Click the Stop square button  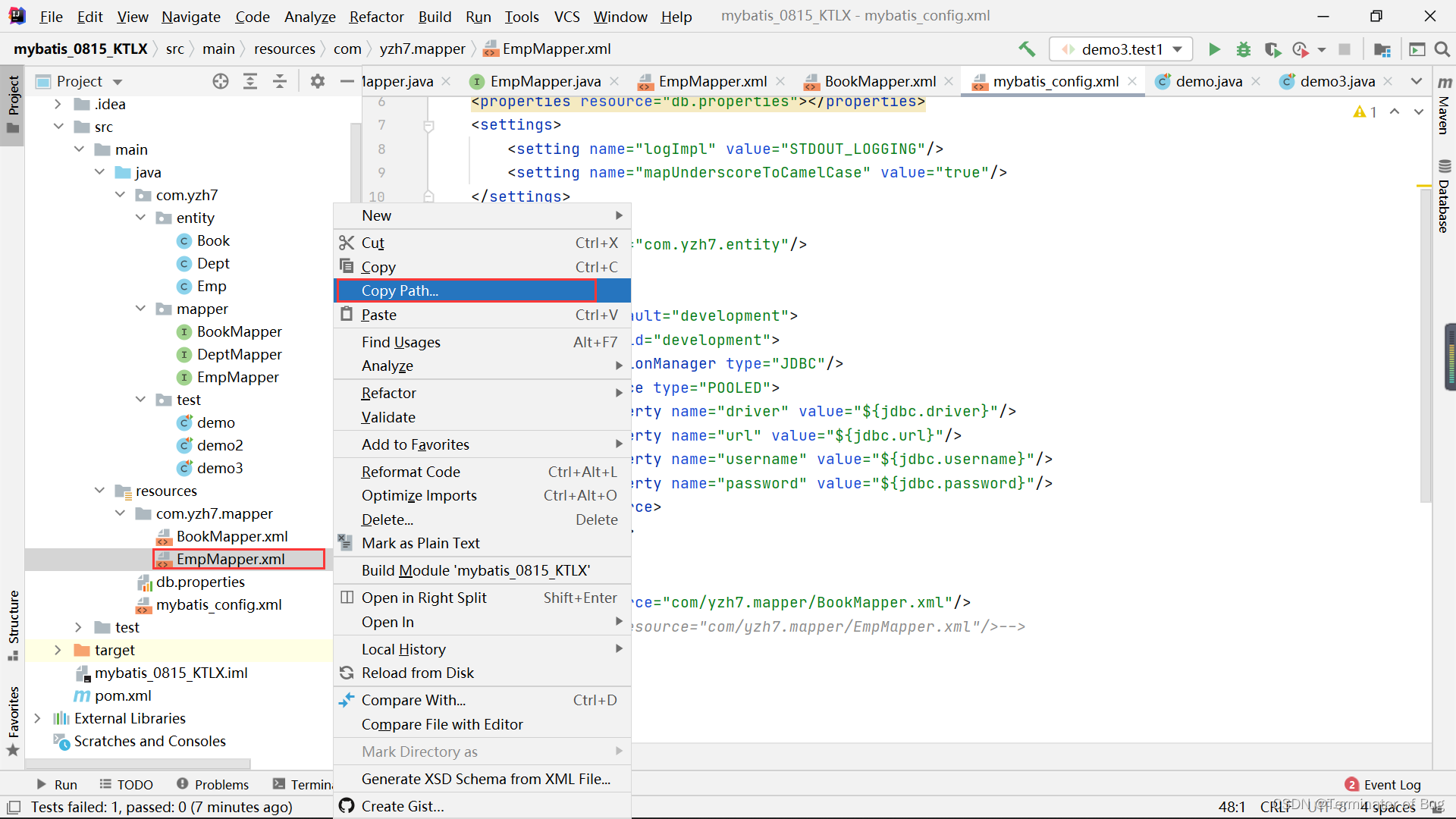coord(1345,49)
